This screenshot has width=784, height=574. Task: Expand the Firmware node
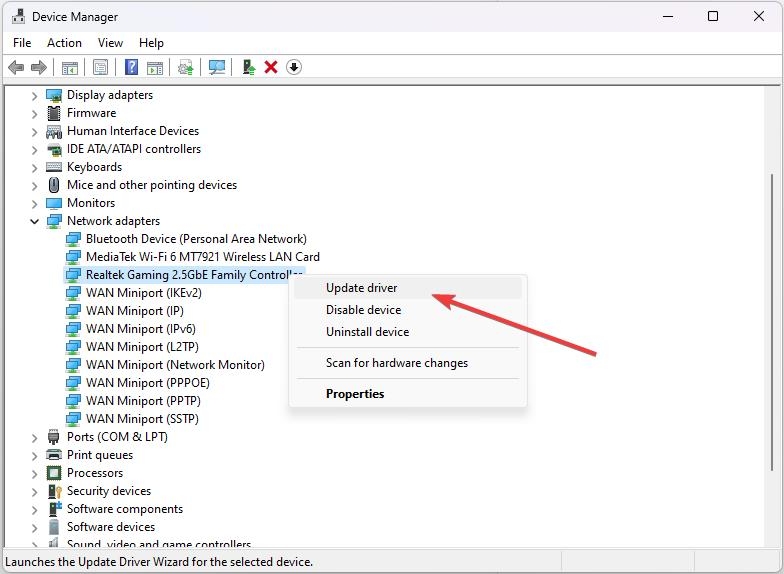click(x=34, y=114)
